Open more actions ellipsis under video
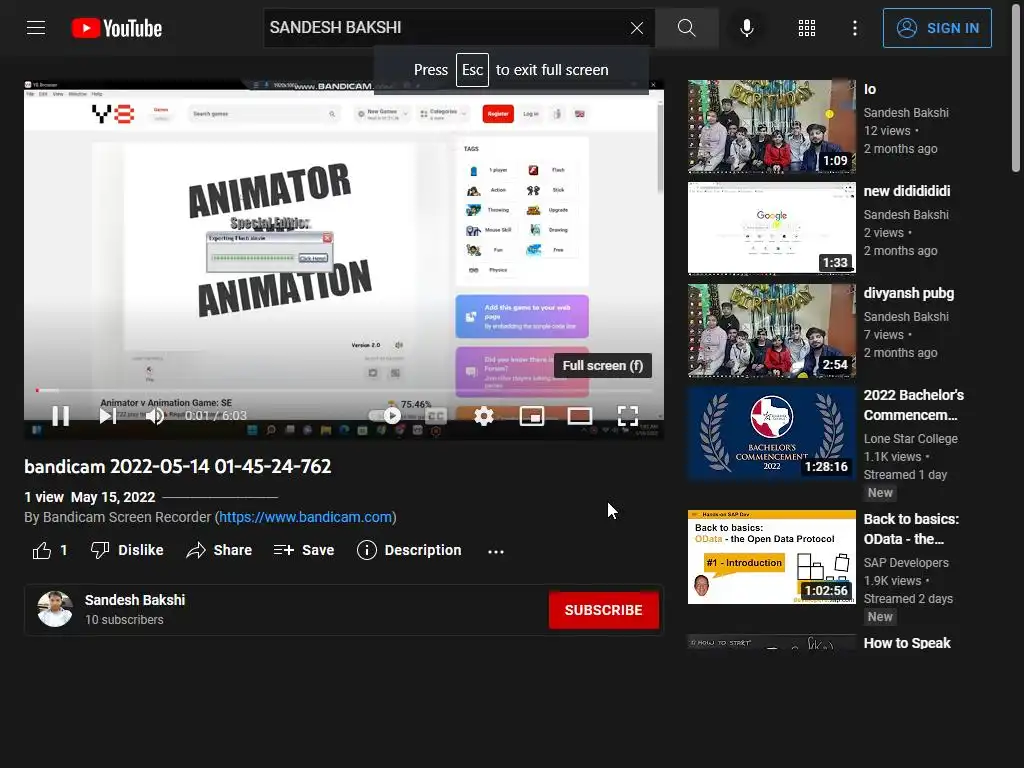Screen dimensions: 1024x768 coord(496,552)
